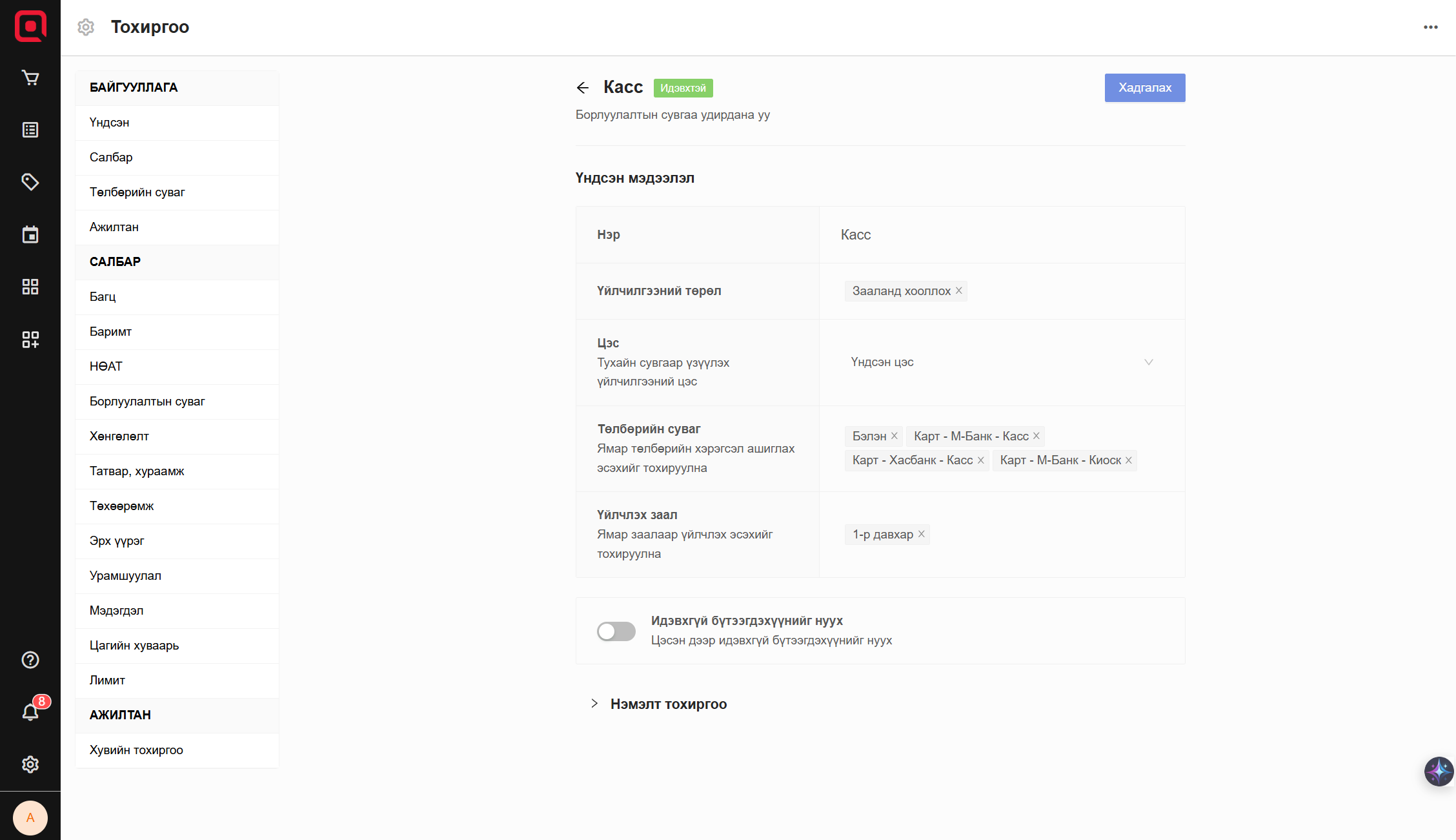Select Төлбөрийн суваг in settings menu
The height and width of the screenshot is (840, 1456).
[x=137, y=192]
